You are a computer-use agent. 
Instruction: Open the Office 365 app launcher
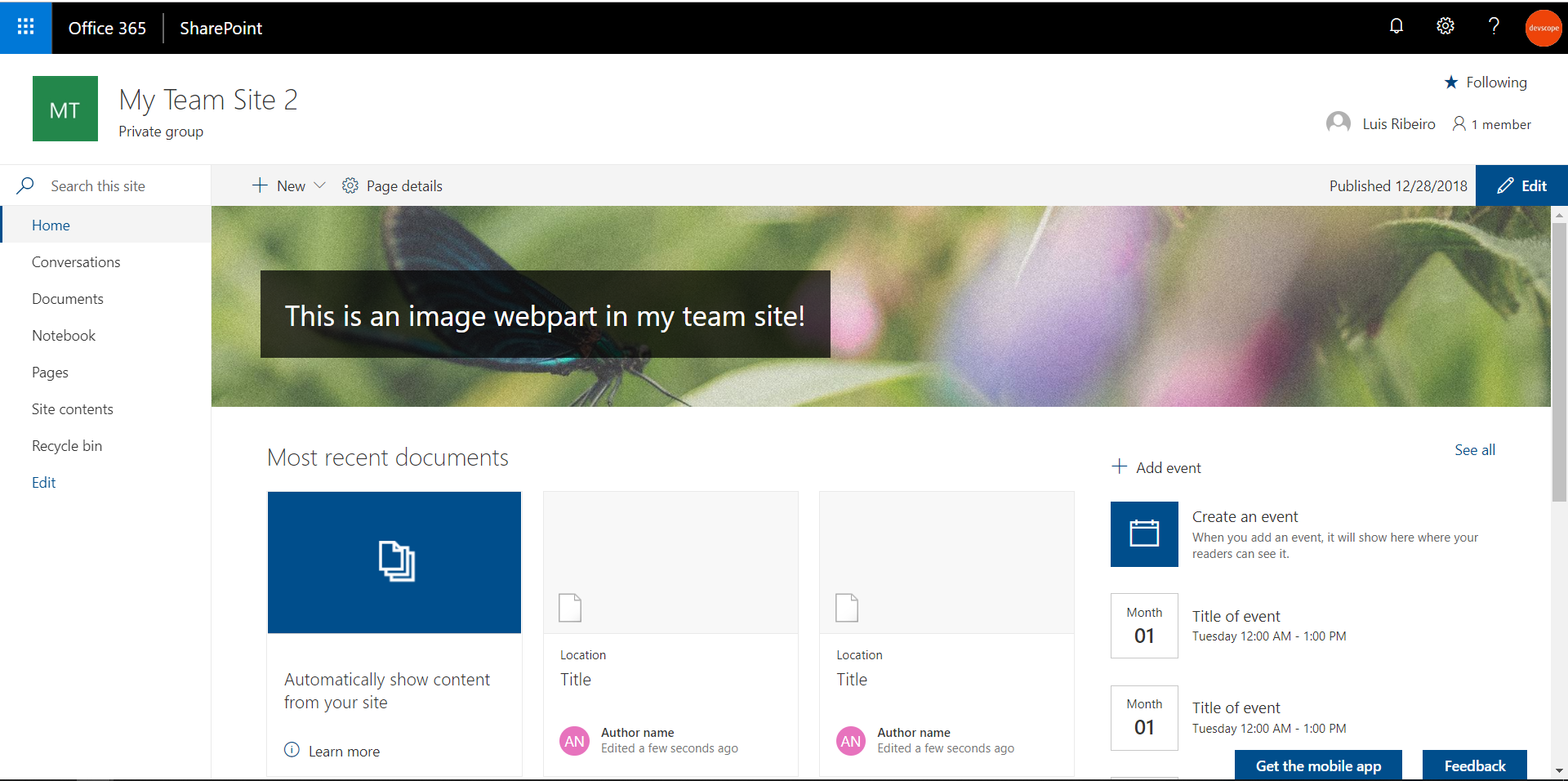pyautogui.click(x=25, y=27)
